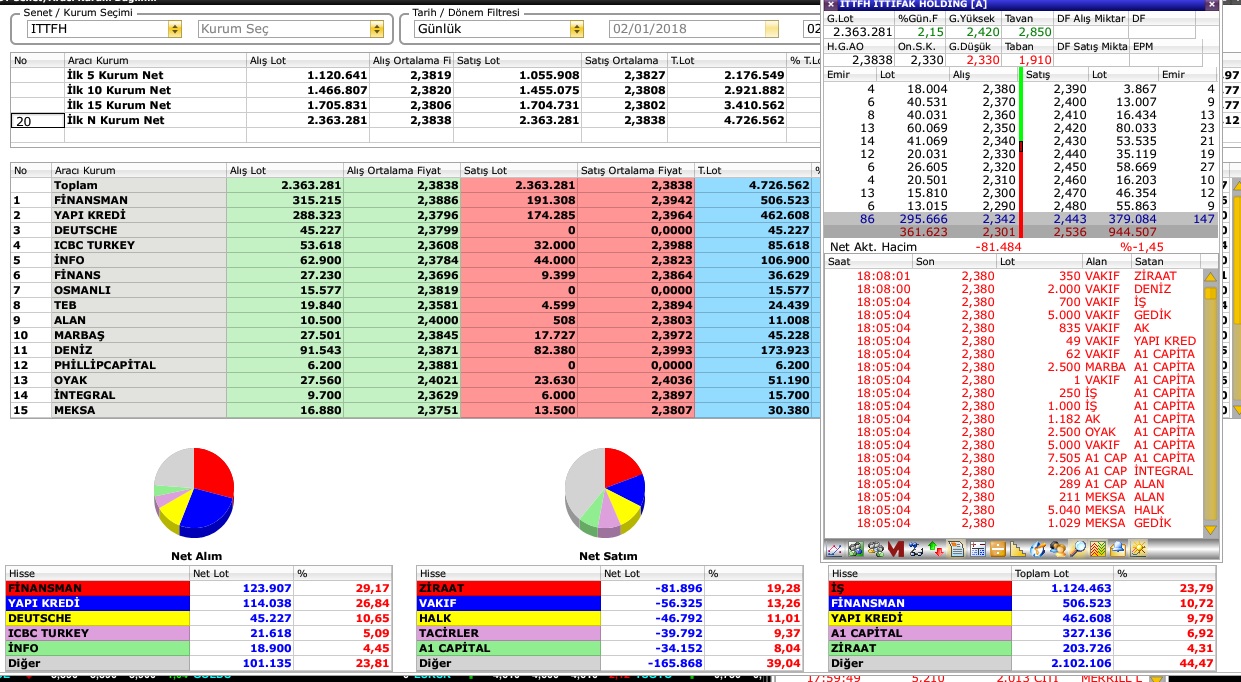This screenshot has height=682, width=1241.
Task: Click the red M icon in ITTFH toolbar
Action: 895,549
